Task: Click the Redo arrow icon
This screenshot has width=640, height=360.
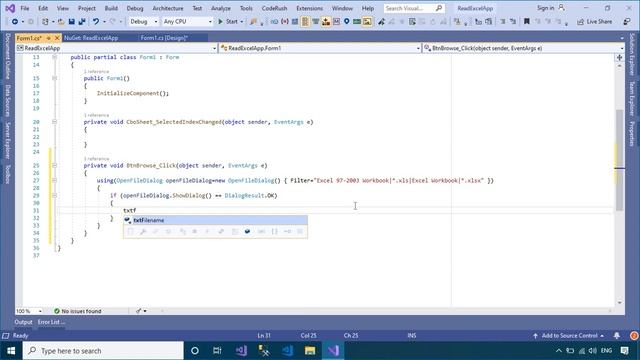Action: pos(112,22)
